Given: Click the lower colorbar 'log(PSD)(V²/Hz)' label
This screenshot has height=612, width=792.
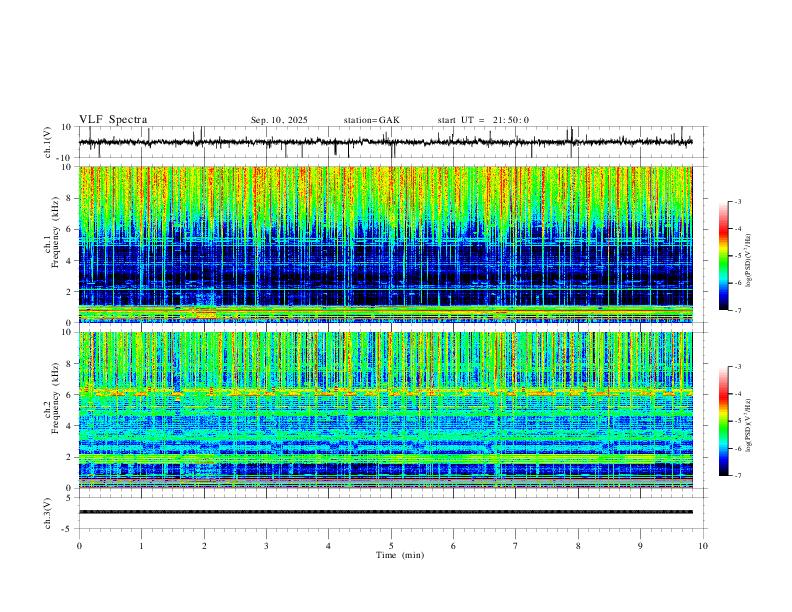Looking at the screenshot, I should coord(748,426).
